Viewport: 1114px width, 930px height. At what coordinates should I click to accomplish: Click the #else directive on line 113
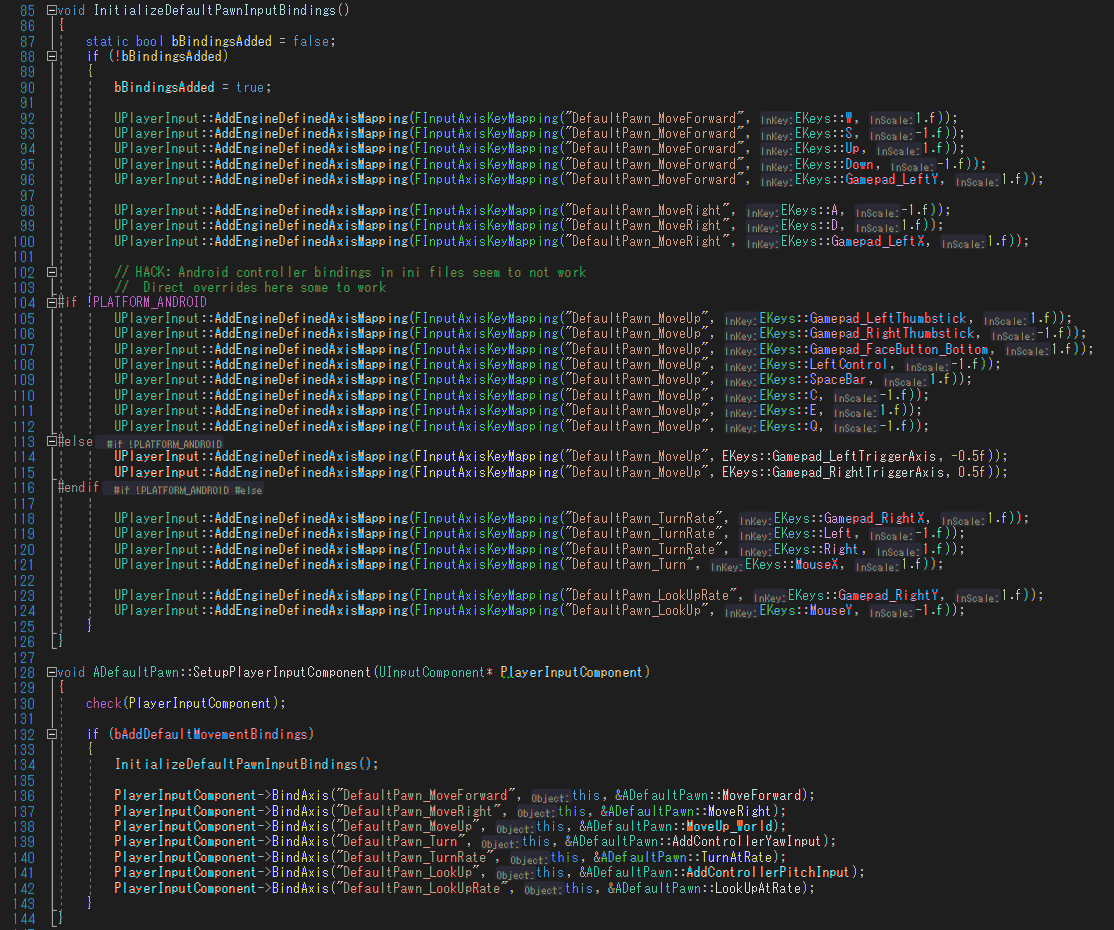pyautogui.click(x=75, y=441)
